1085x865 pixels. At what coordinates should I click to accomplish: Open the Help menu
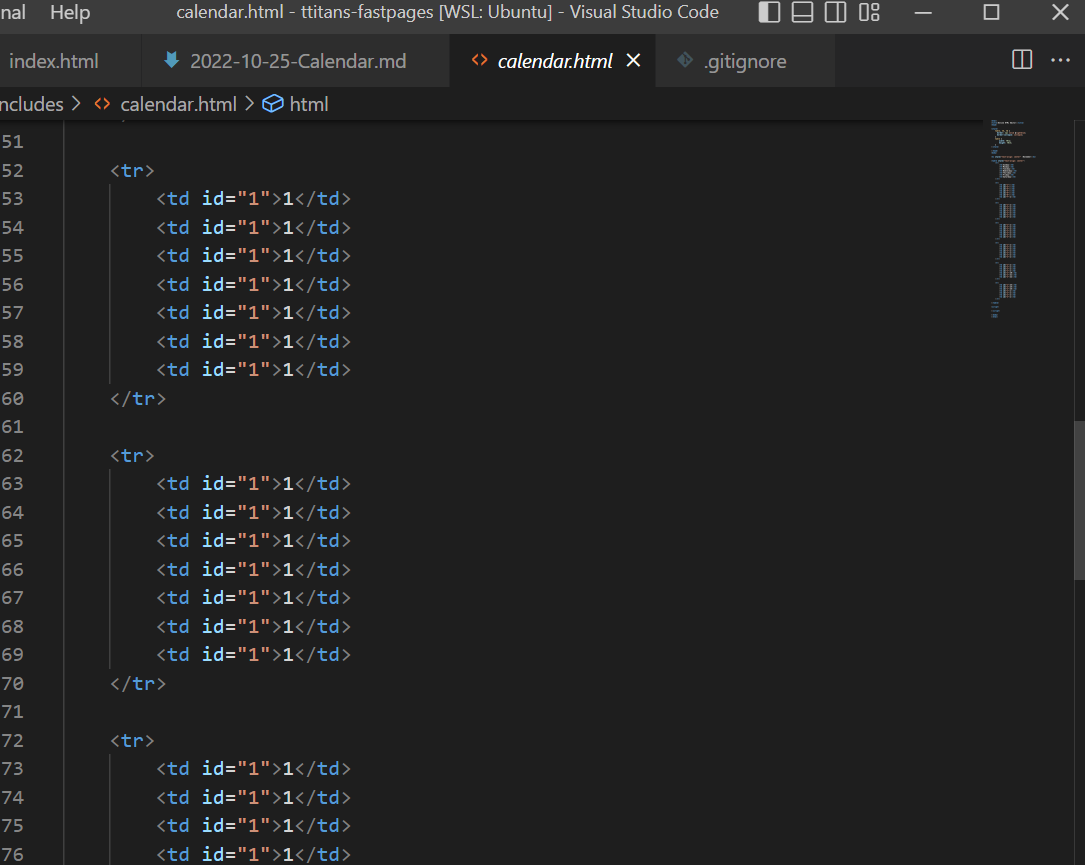pos(69,13)
